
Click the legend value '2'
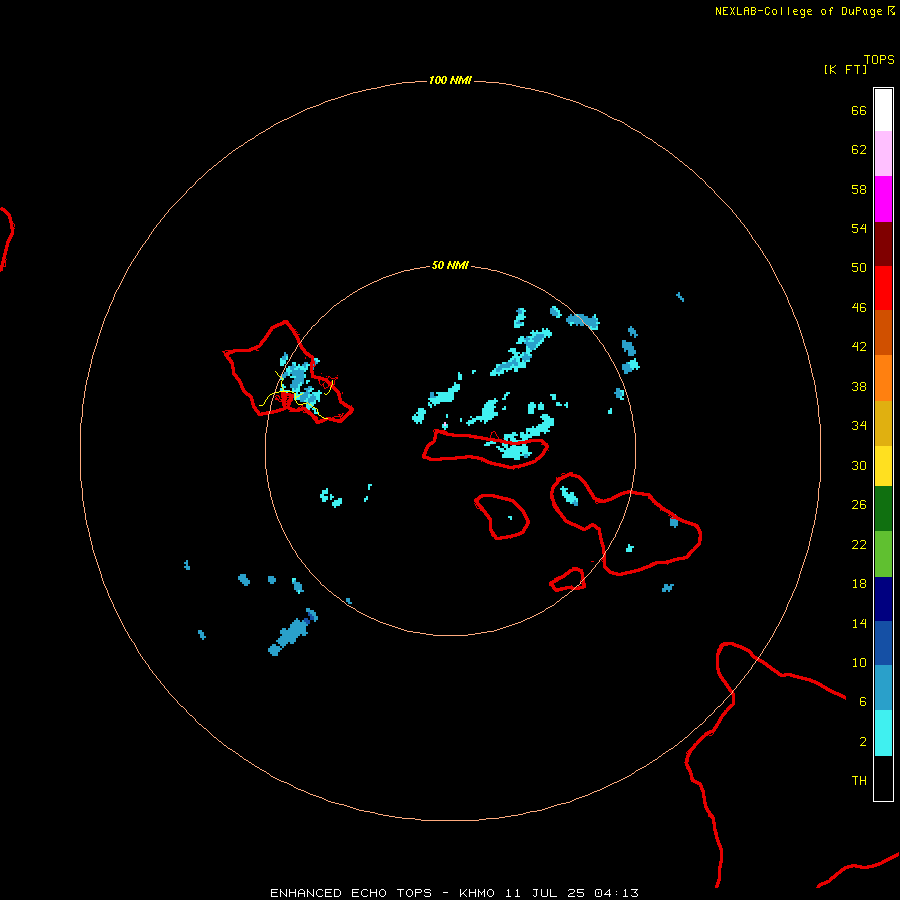click(863, 741)
